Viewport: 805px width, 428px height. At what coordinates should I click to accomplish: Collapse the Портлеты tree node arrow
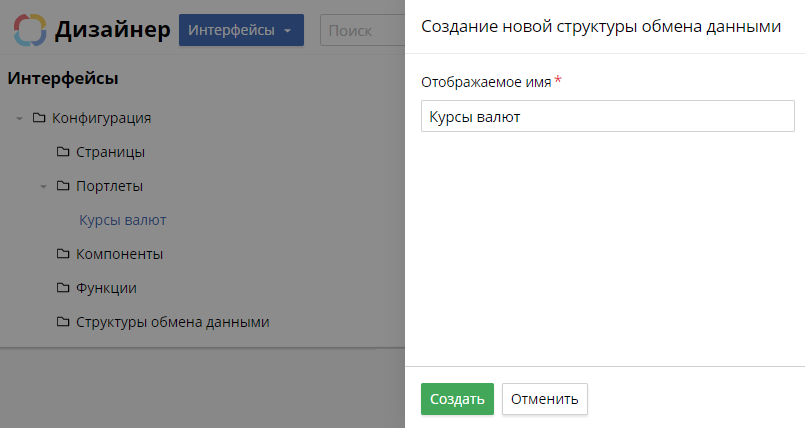(44, 186)
